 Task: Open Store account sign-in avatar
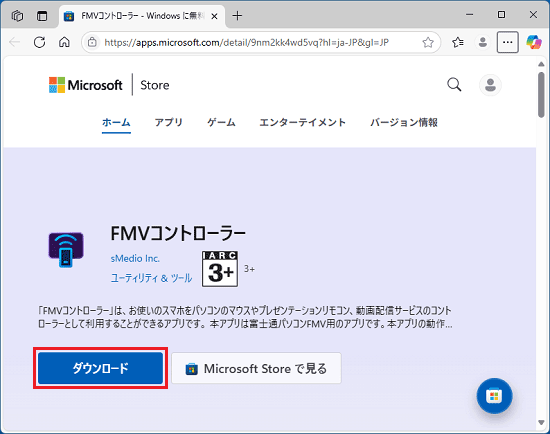490,85
